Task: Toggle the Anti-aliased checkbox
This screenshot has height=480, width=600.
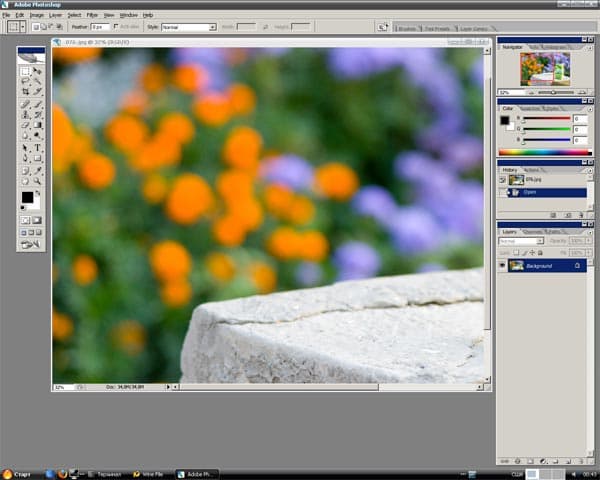Action: (x=116, y=27)
